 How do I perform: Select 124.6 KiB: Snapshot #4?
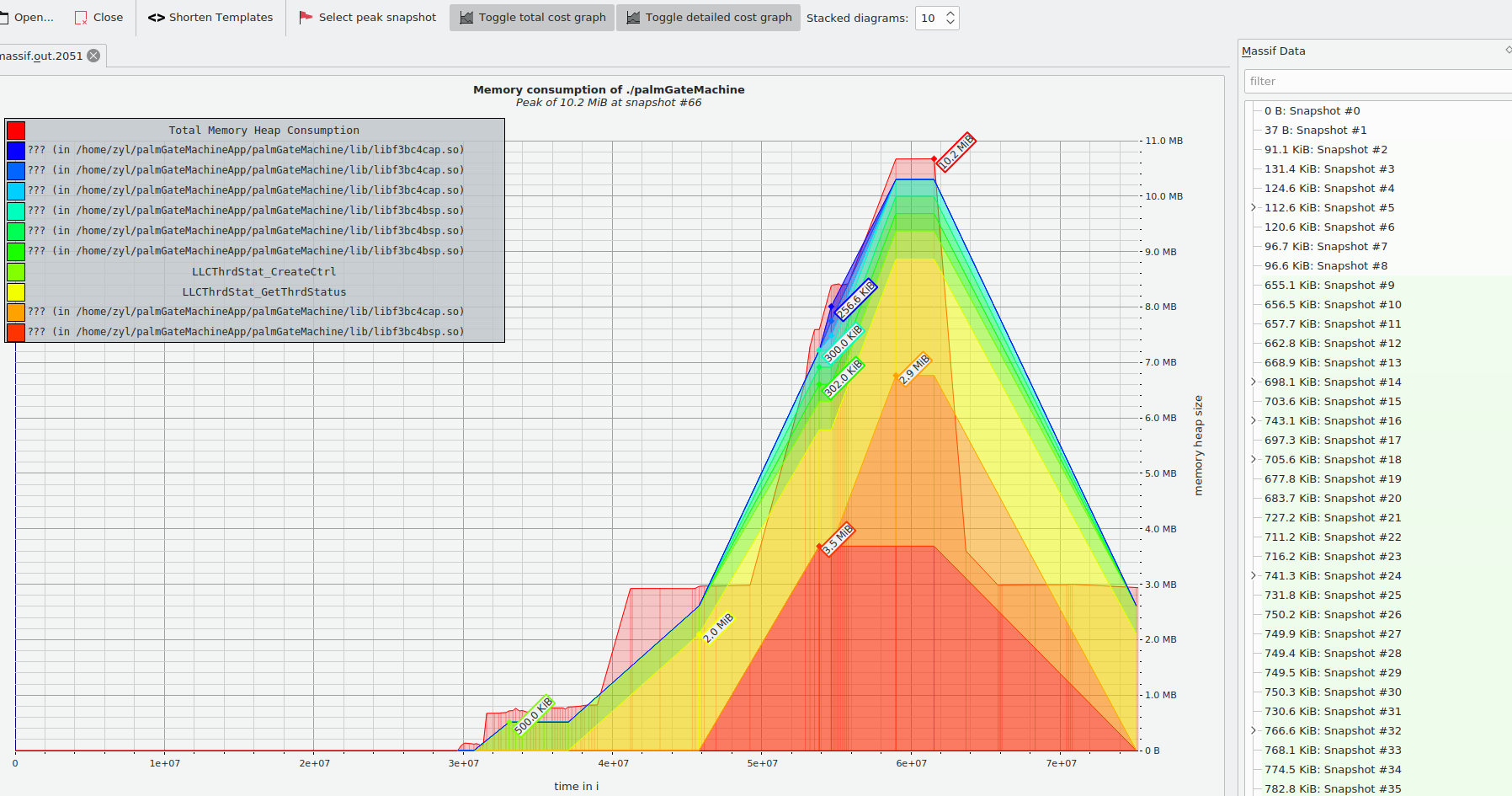coord(1328,189)
